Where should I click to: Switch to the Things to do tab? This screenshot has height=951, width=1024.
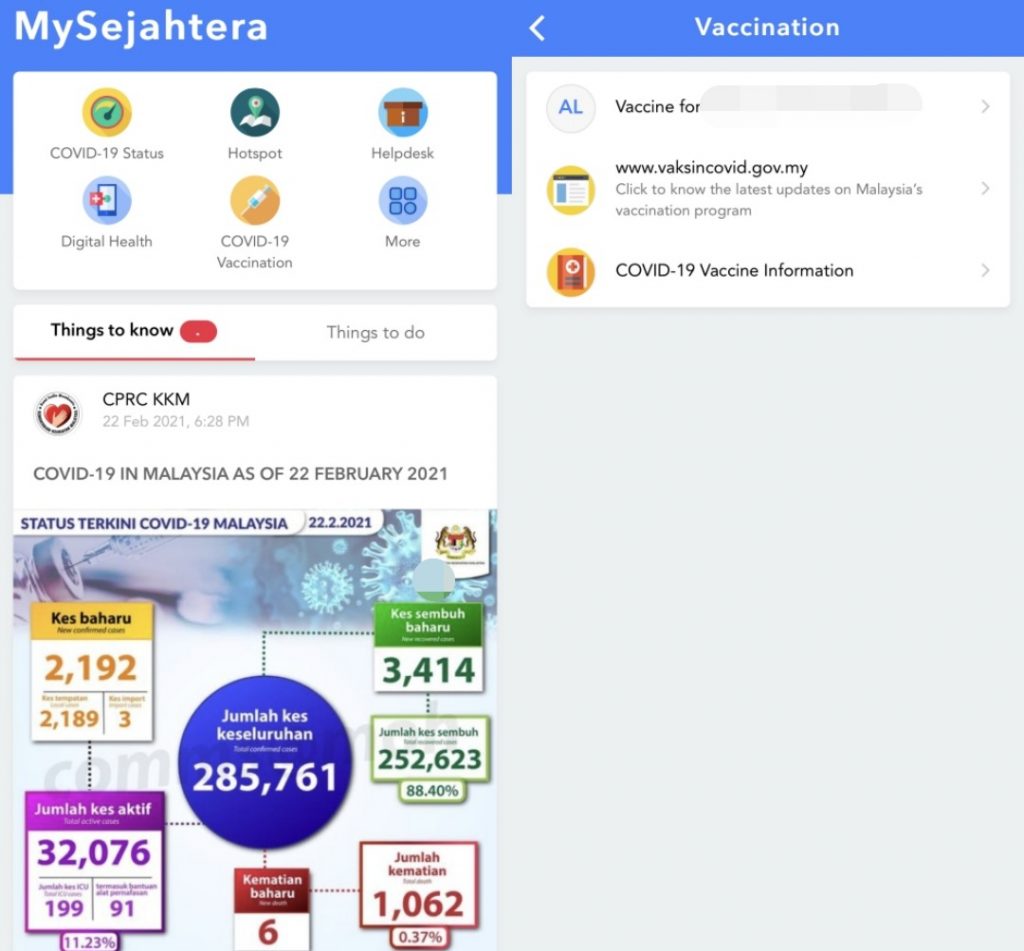(376, 332)
